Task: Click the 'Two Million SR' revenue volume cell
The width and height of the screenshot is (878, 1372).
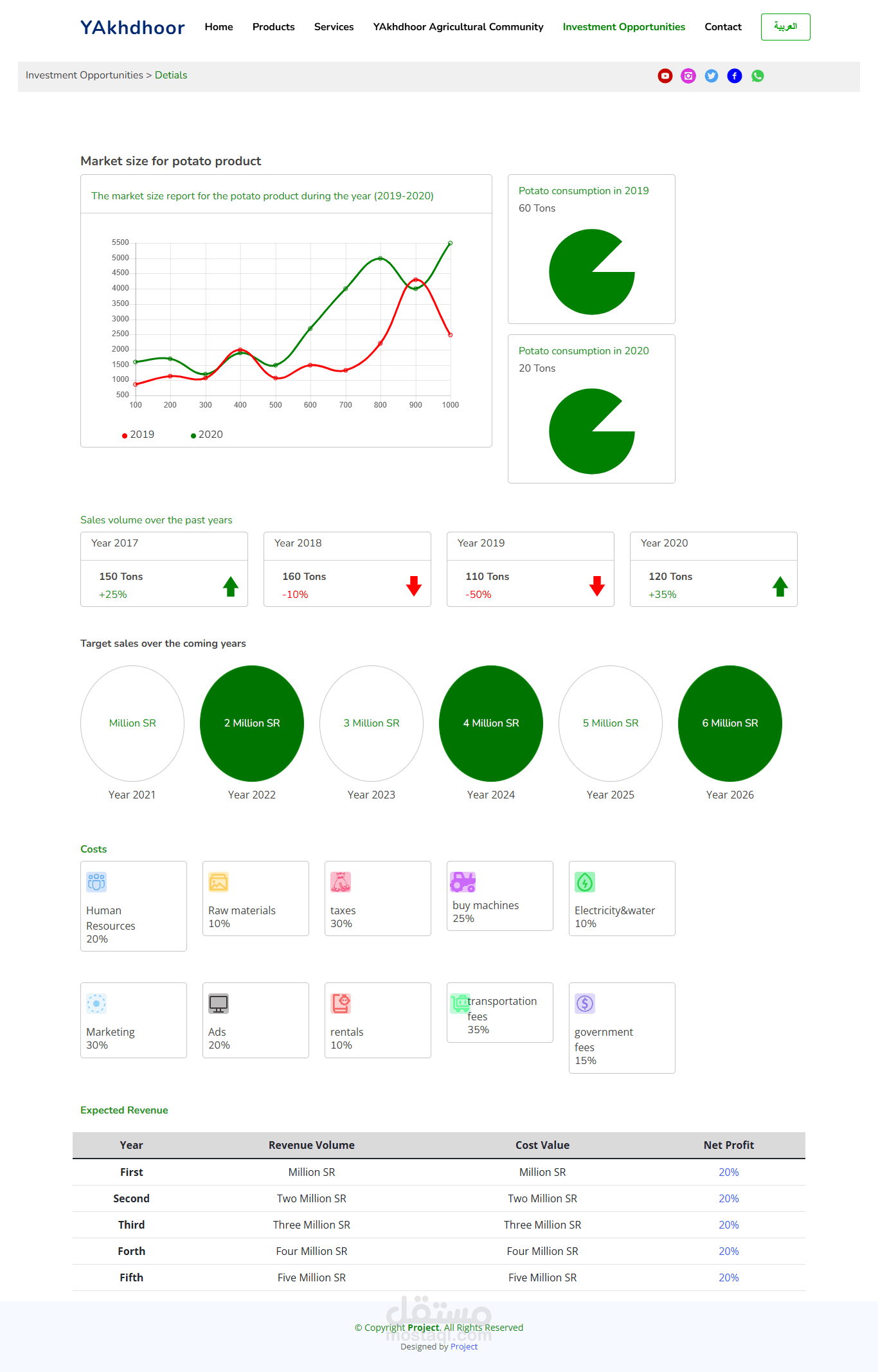Action: click(312, 1198)
